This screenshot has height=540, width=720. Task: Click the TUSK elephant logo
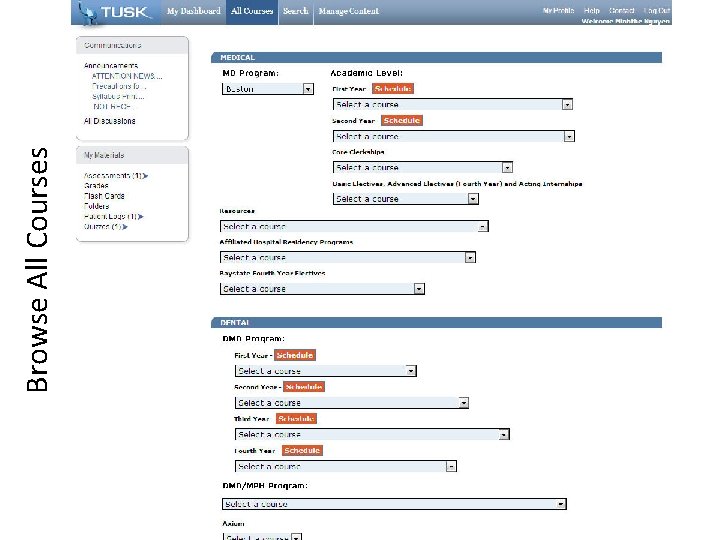point(113,12)
